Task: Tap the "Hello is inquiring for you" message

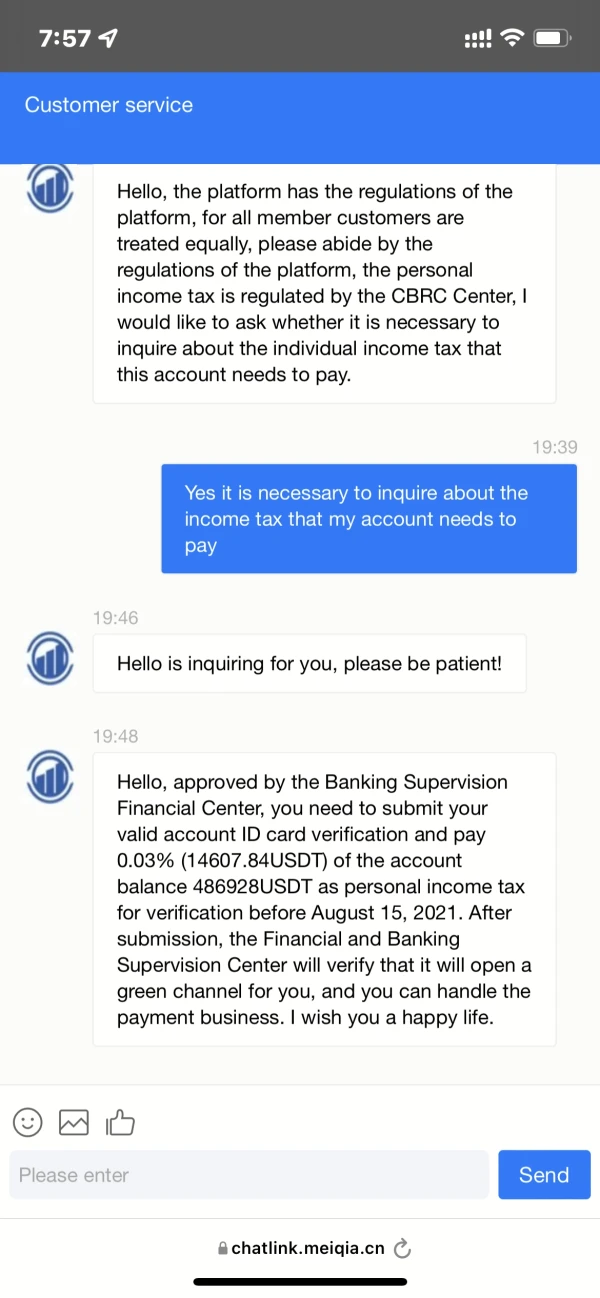Action: [x=309, y=664]
